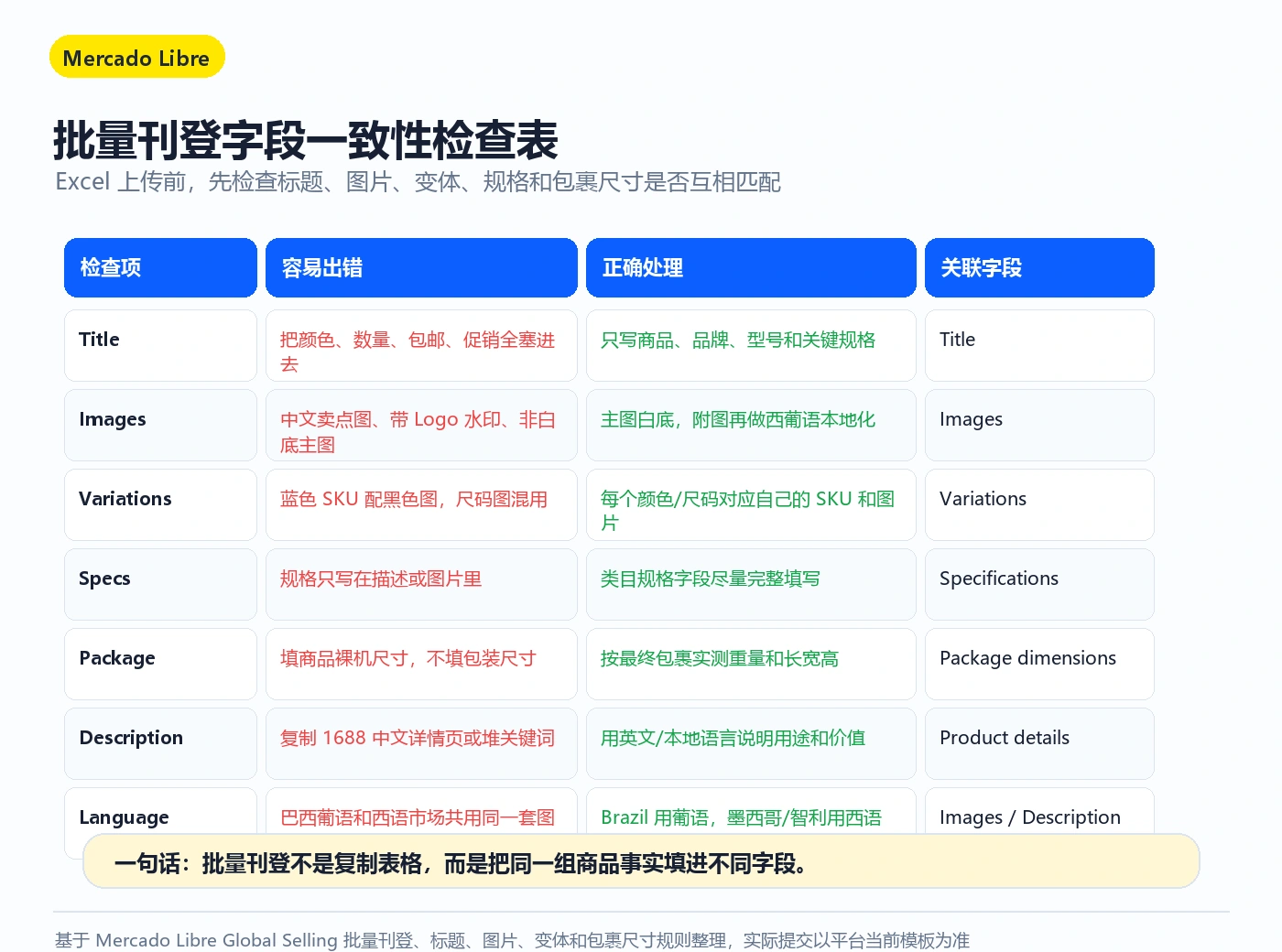Click the Images / Description cell

(1039, 811)
